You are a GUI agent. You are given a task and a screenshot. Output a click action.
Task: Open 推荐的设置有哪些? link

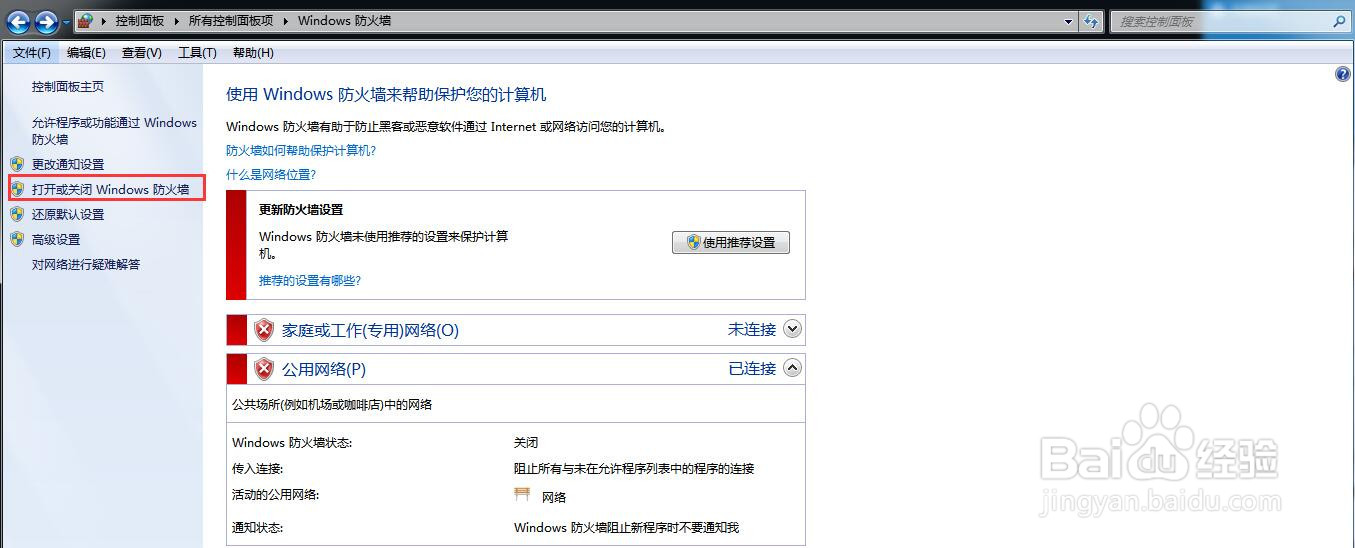pyautogui.click(x=310, y=280)
